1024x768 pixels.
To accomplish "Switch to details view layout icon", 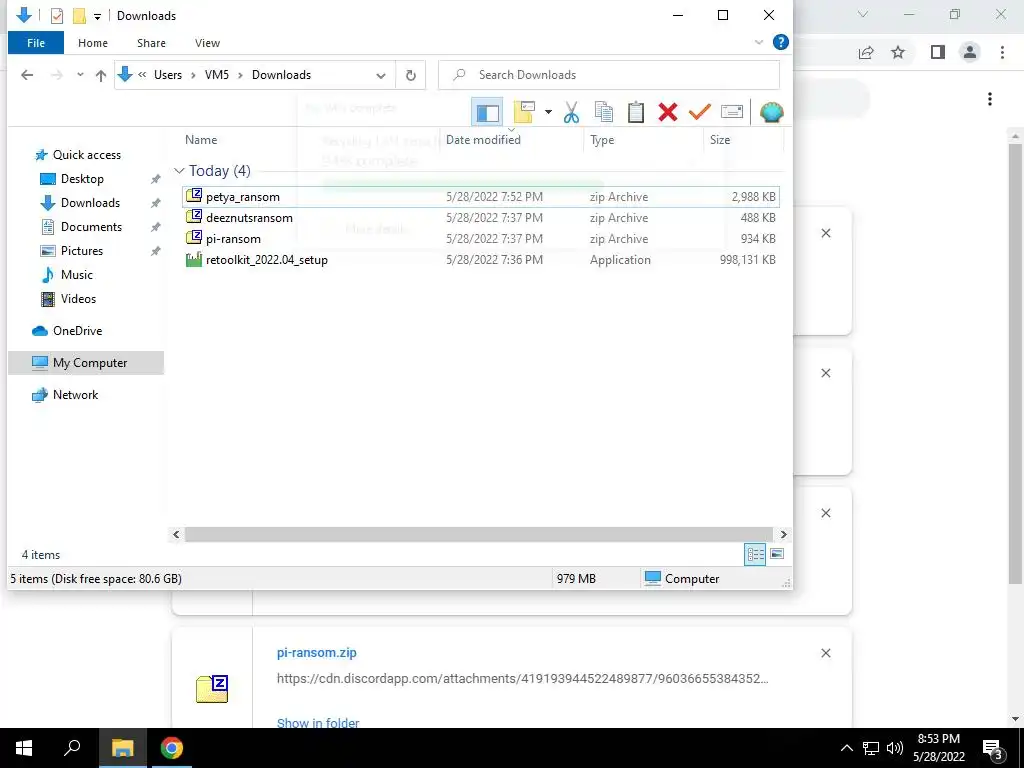I will coord(755,554).
